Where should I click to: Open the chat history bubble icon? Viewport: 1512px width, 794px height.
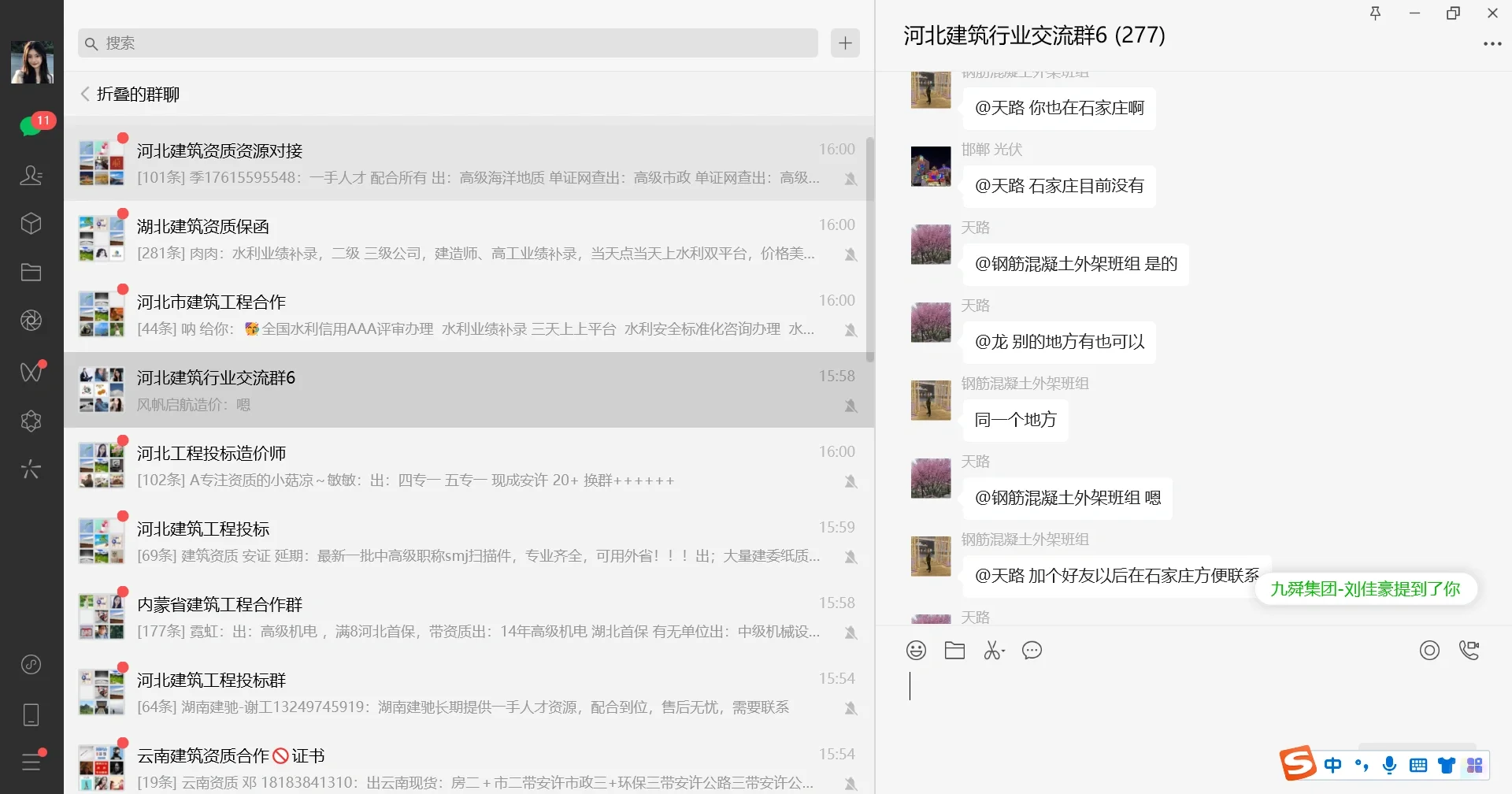(1032, 650)
